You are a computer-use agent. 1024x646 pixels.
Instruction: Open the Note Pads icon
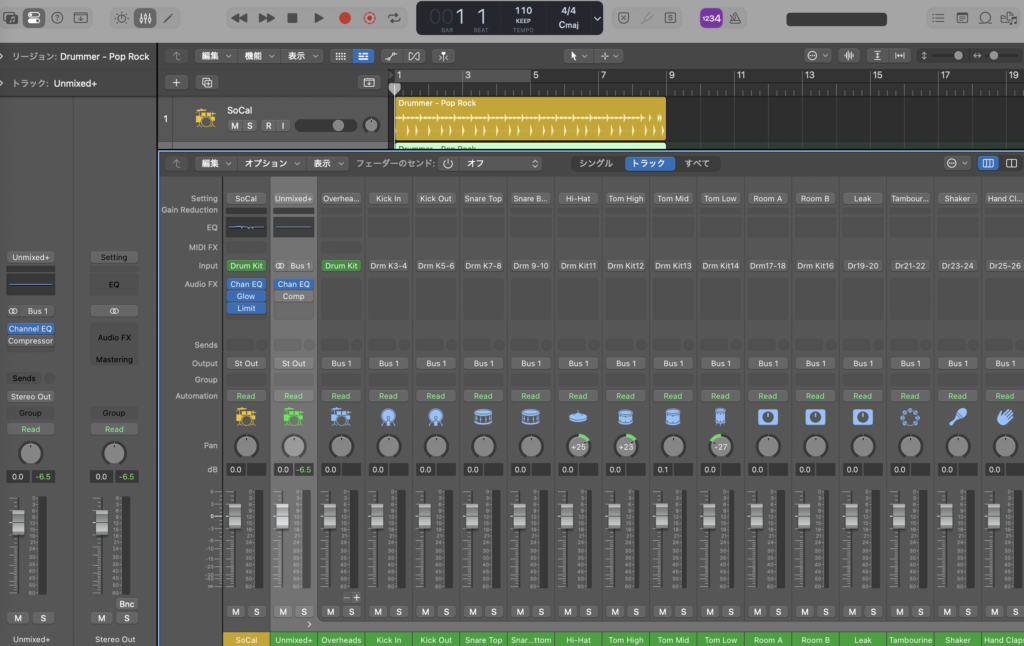point(962,18)
